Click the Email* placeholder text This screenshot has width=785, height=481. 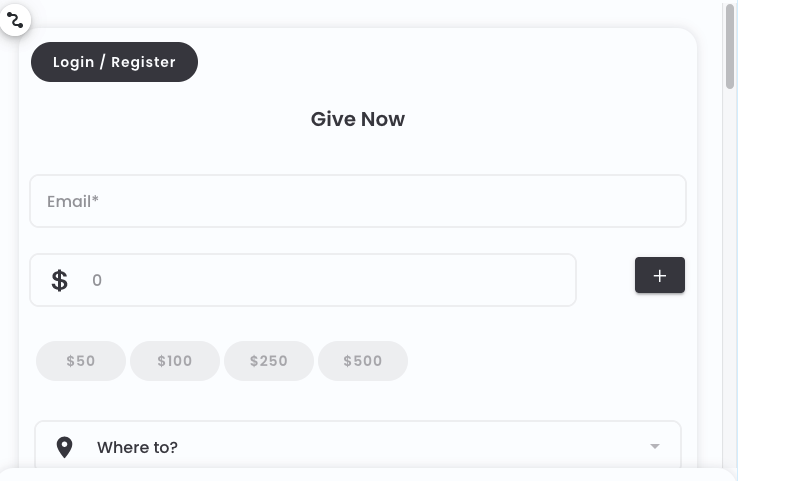point(73,202)
